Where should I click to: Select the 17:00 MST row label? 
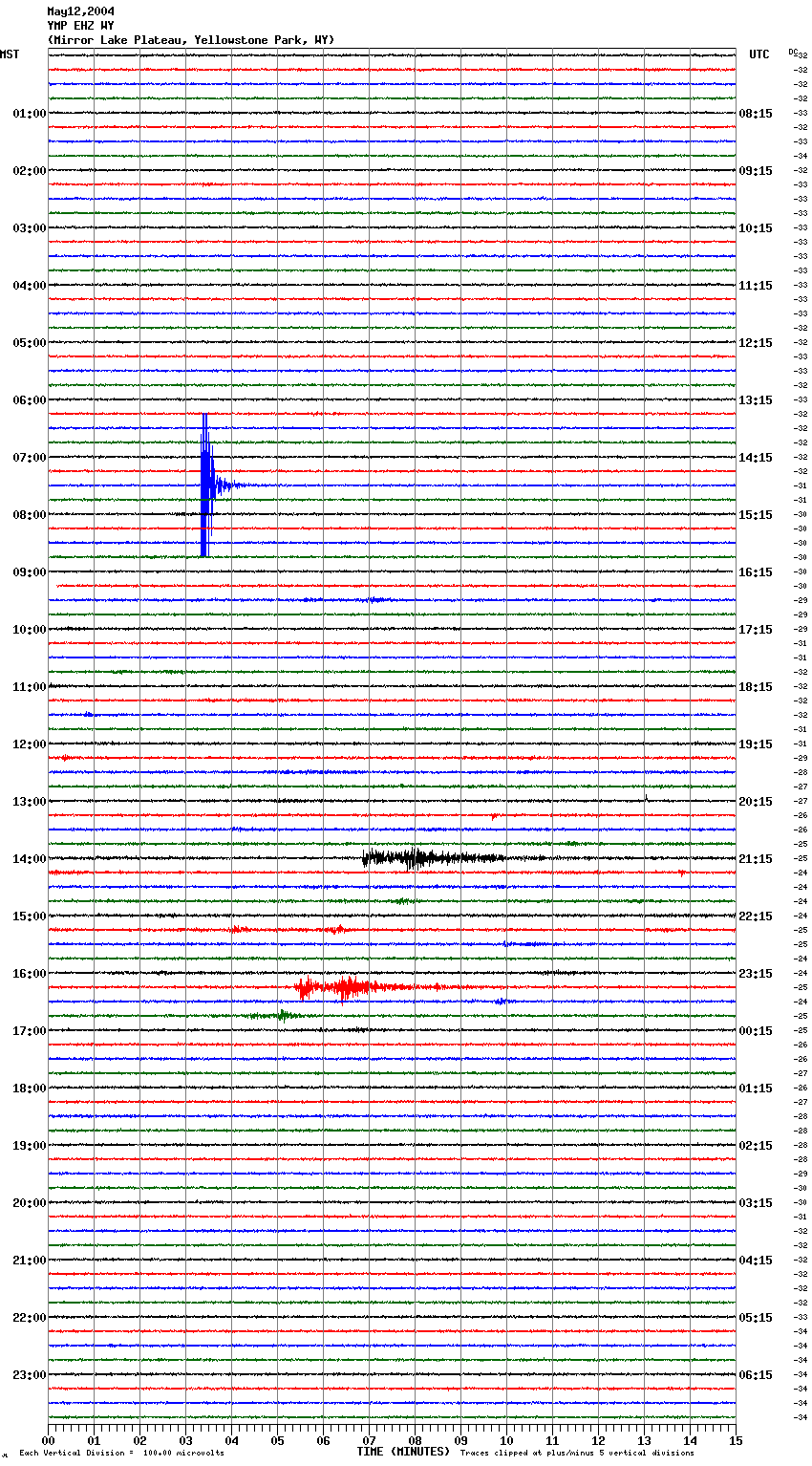(30, 1031)
